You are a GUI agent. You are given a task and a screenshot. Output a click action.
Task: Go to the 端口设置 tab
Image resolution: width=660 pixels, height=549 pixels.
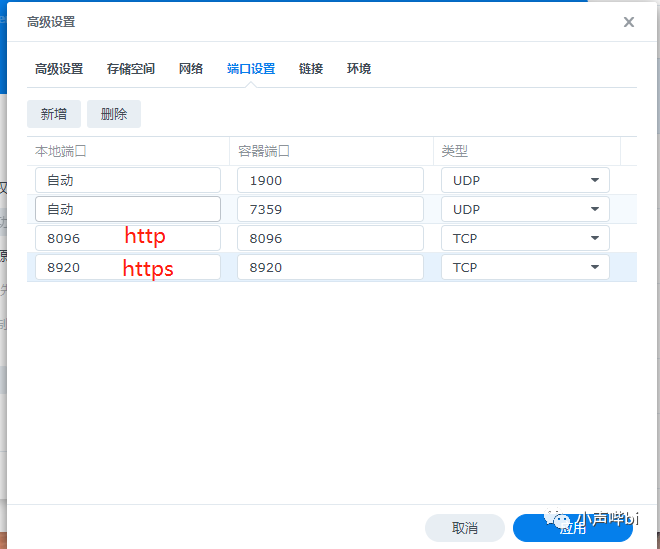[251, 69]
